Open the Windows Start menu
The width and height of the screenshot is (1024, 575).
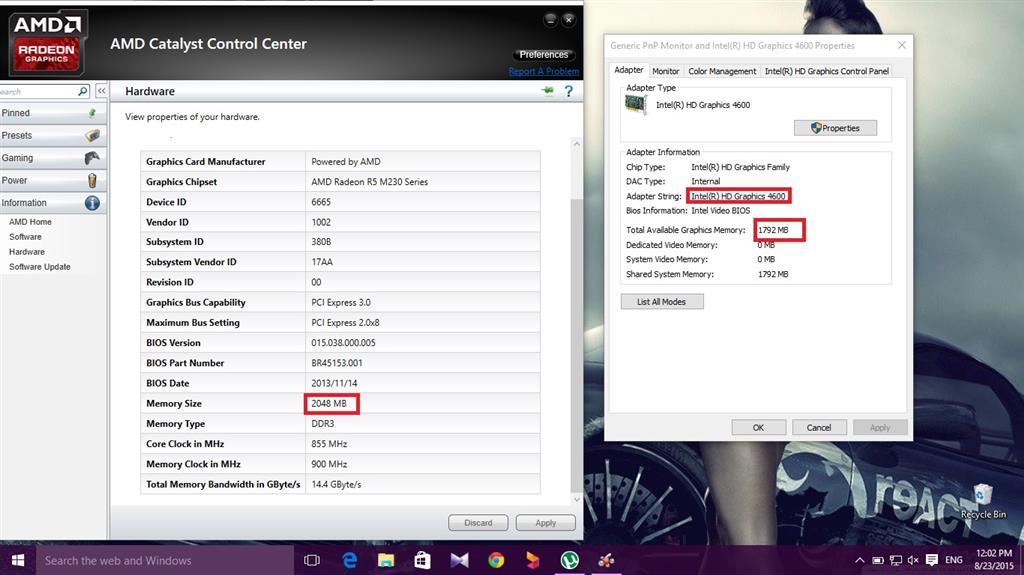click(18, 561)
